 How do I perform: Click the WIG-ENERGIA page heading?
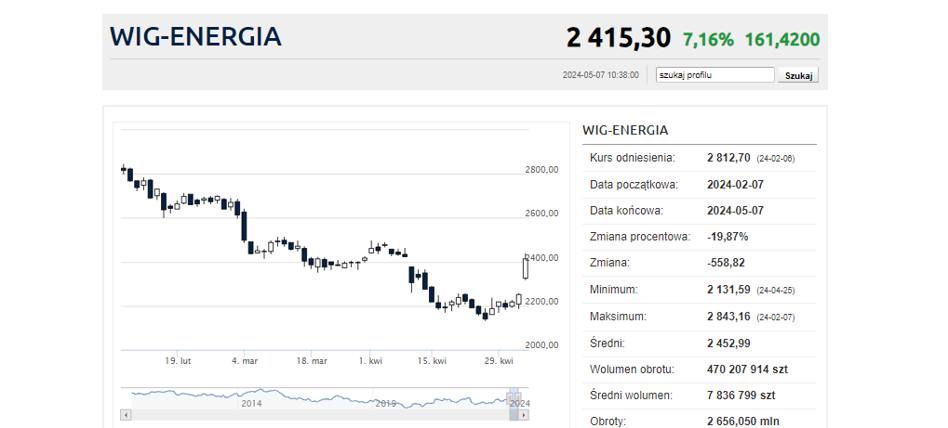click(195, 36)
